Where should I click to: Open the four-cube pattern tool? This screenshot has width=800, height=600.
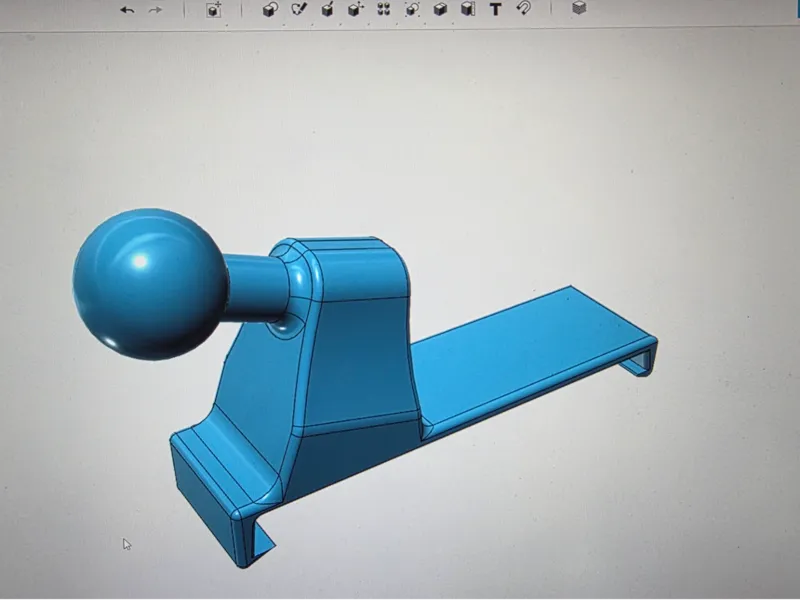pos(384,9)
